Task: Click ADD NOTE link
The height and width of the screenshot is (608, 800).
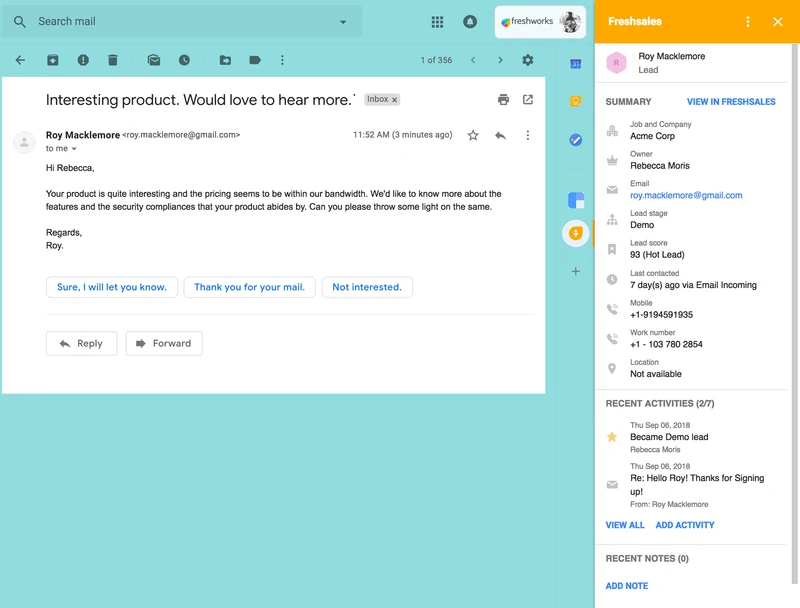Action: (x=627, y=586)
